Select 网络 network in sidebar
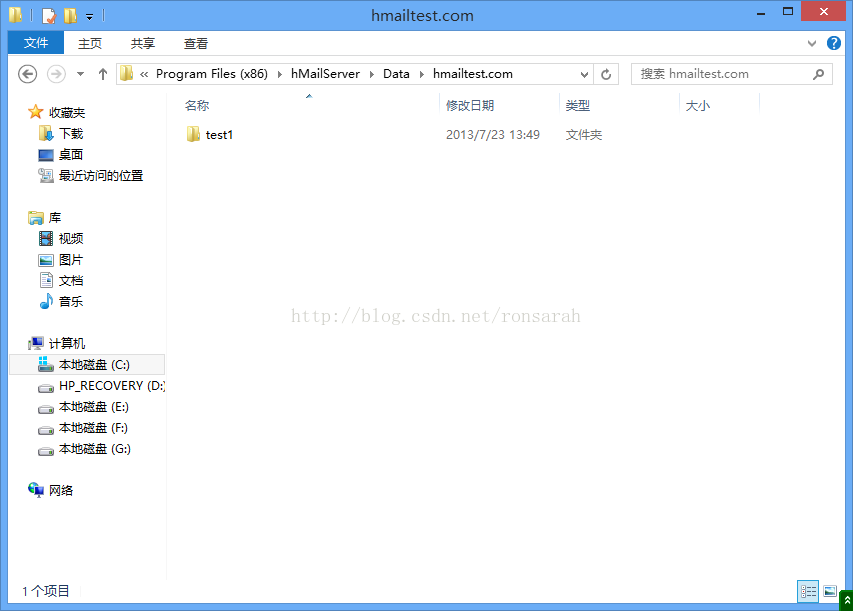The width and height of the screenshot is (853, 611). pos(61,491)
